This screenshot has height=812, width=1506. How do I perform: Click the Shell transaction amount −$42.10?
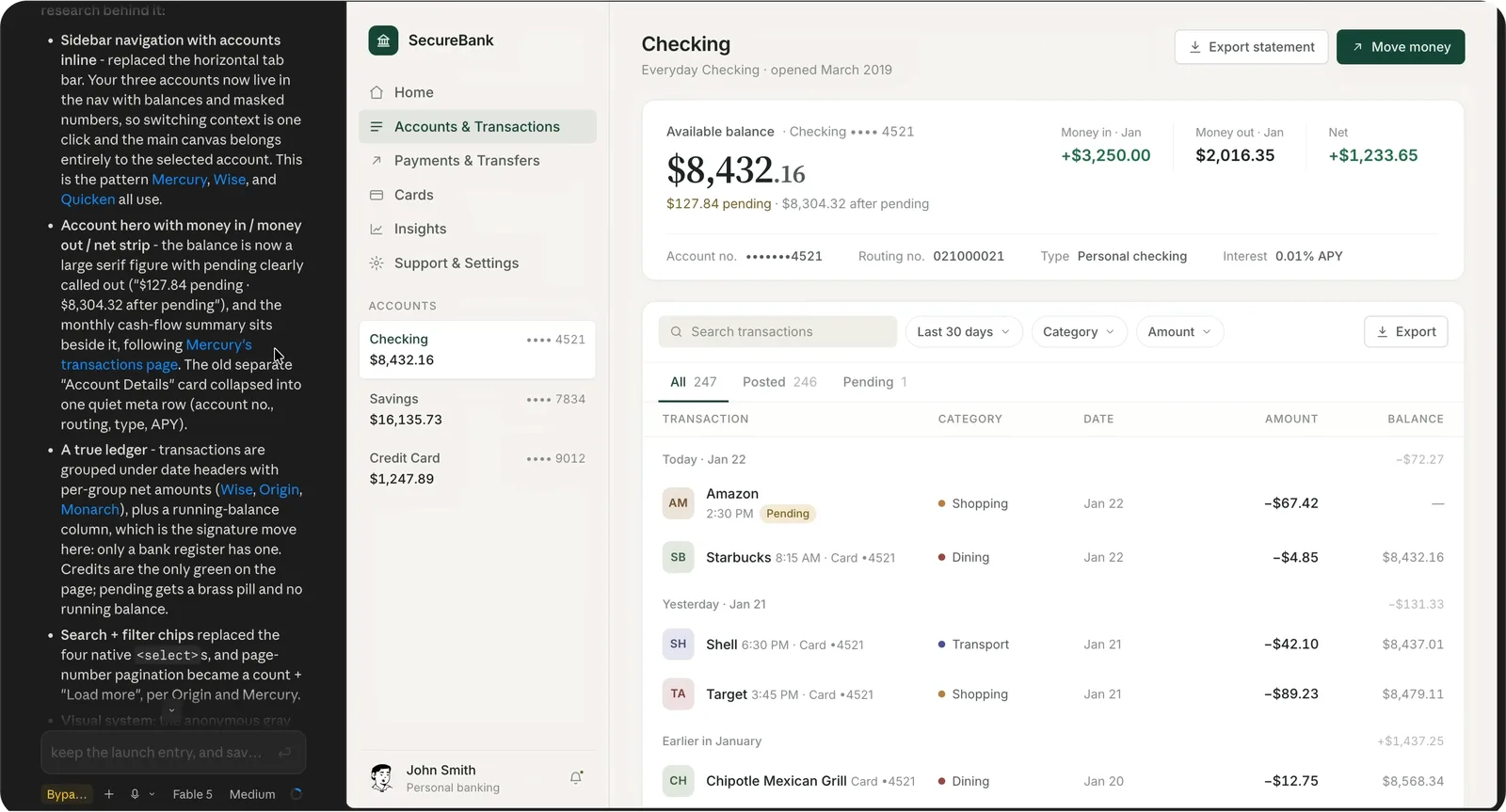click(1290, 645)
